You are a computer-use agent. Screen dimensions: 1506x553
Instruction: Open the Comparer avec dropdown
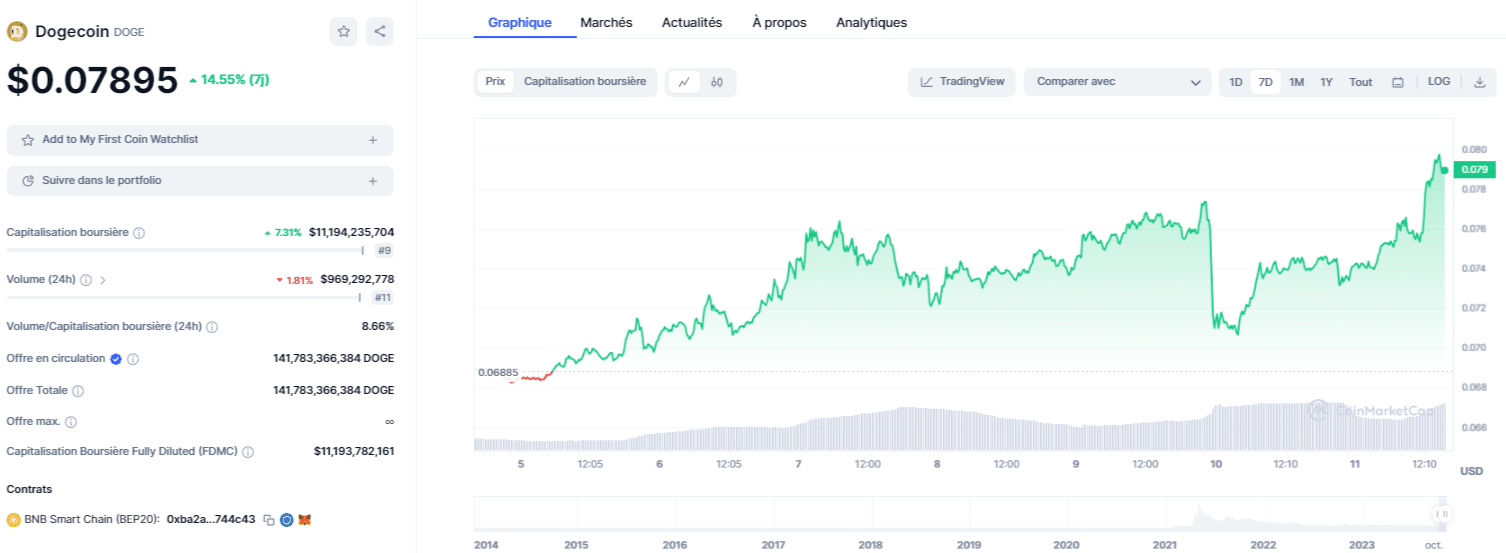click(x=1118, y=82)
